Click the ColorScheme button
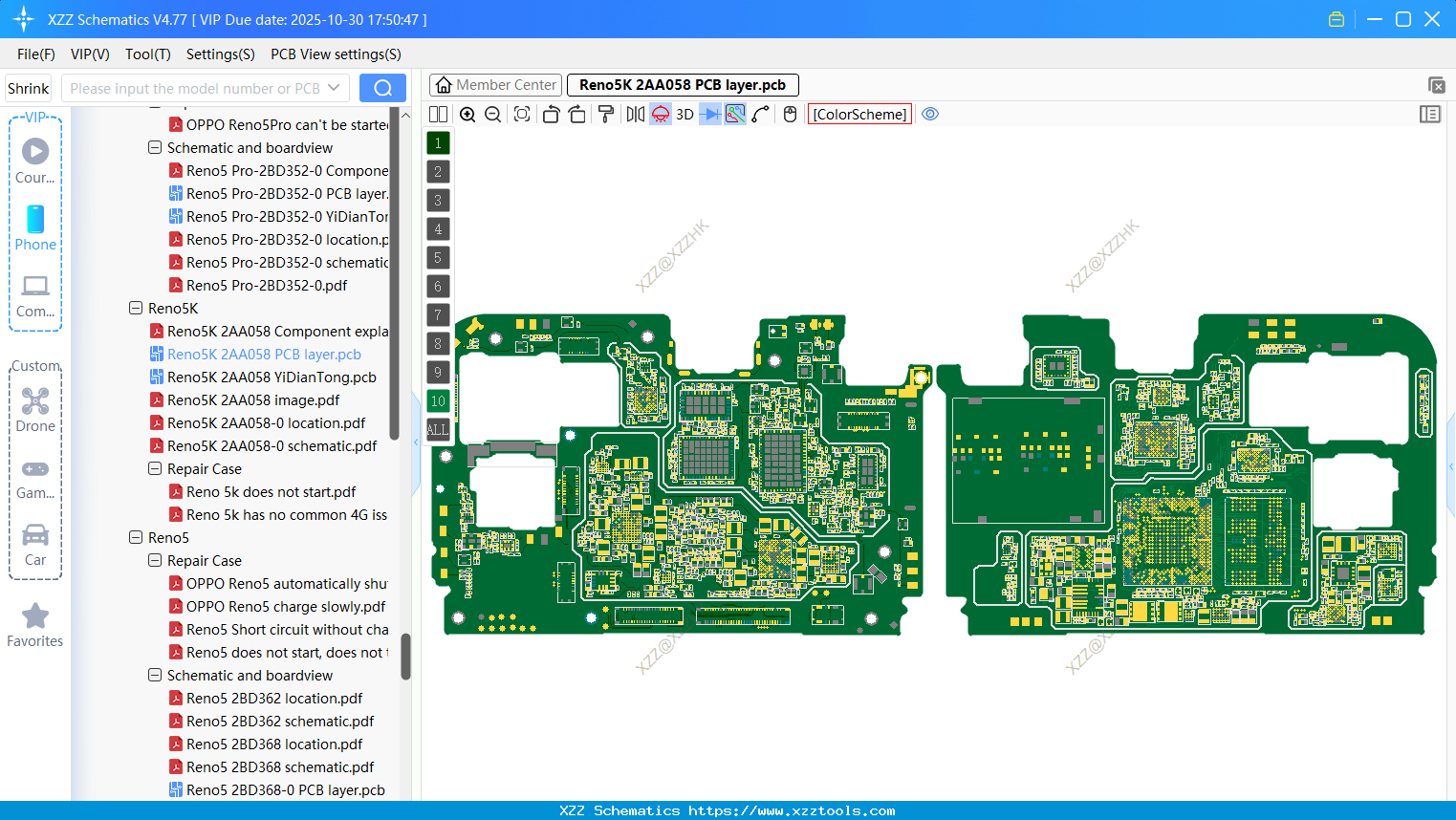The width and height of the screenshot is (1456, 820). [858, 114]
